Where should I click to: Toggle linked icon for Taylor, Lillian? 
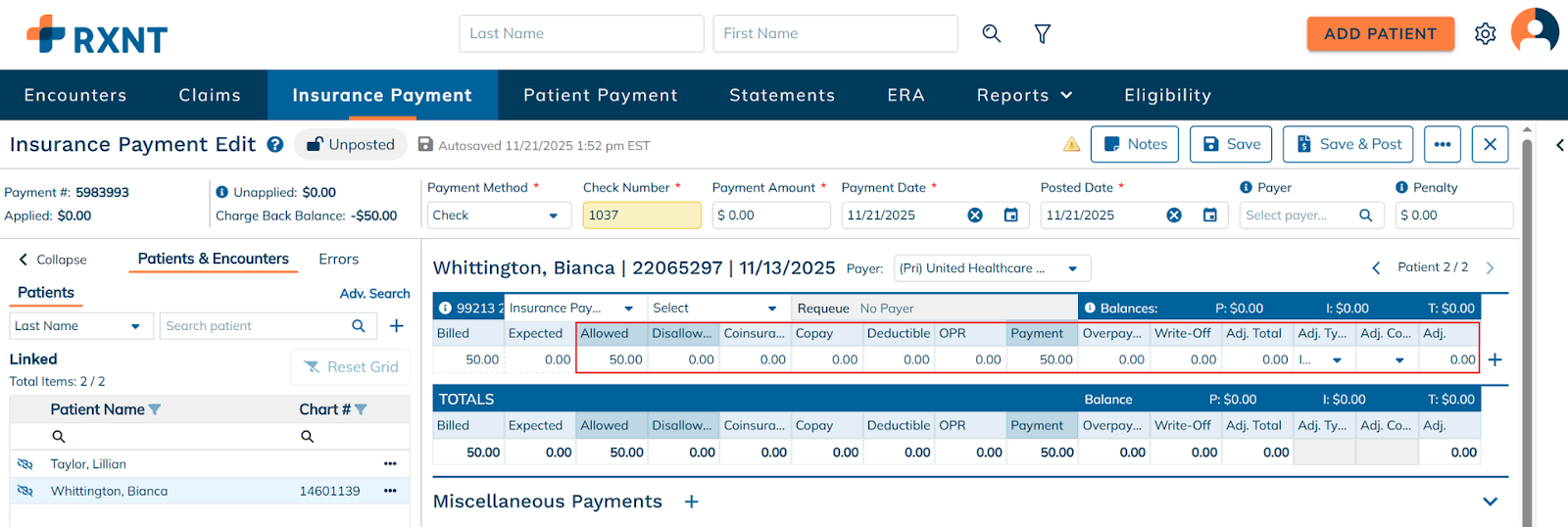25,464
